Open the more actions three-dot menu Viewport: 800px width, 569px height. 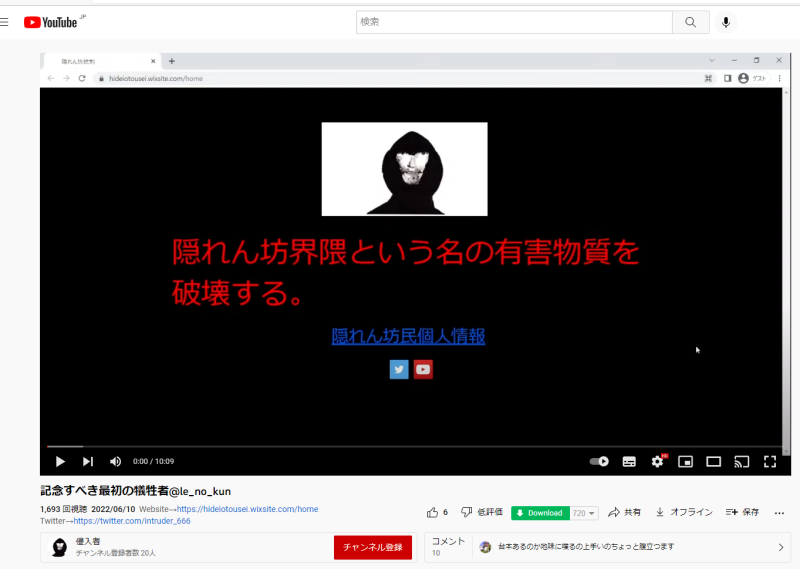(x=779, y=512)
